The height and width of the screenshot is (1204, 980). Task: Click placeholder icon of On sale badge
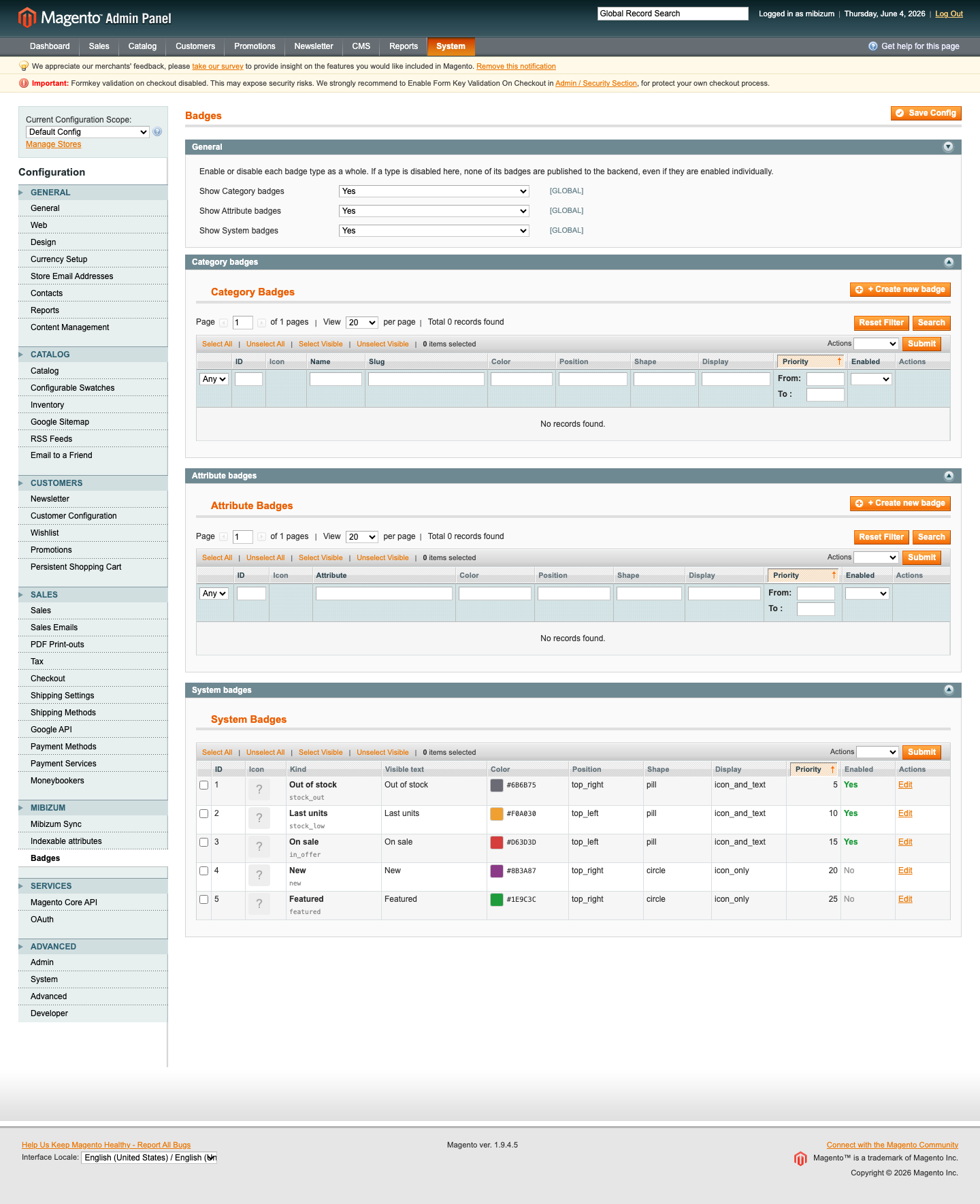pos(259,847)
